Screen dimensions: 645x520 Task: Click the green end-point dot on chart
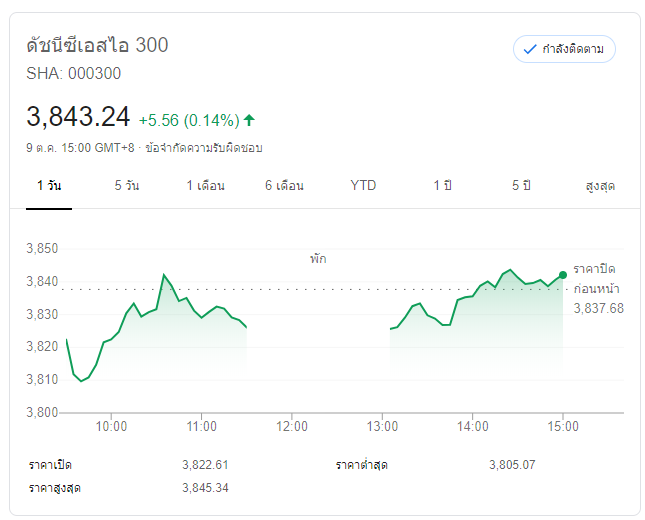pyautogui.click(x=563, y=275)
